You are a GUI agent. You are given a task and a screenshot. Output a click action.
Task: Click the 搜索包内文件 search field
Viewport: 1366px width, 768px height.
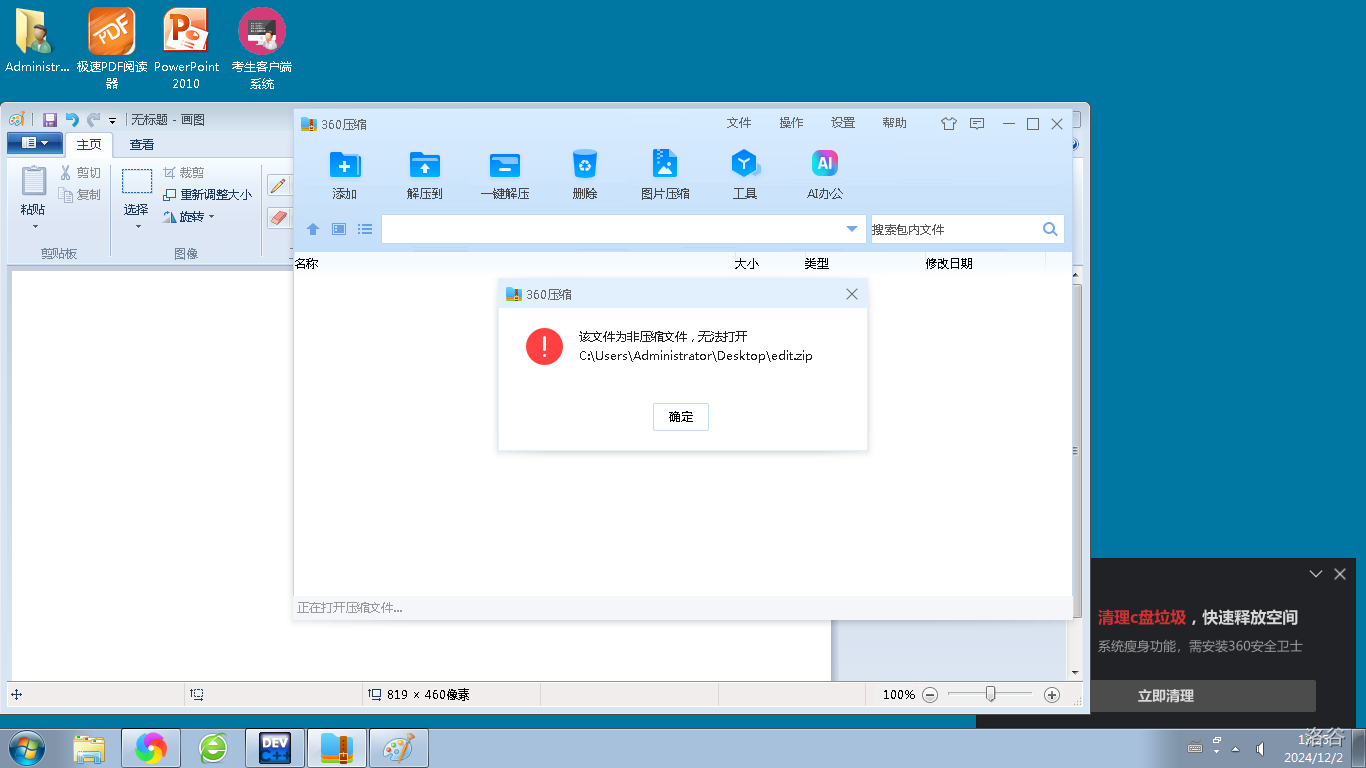[953, 229]
